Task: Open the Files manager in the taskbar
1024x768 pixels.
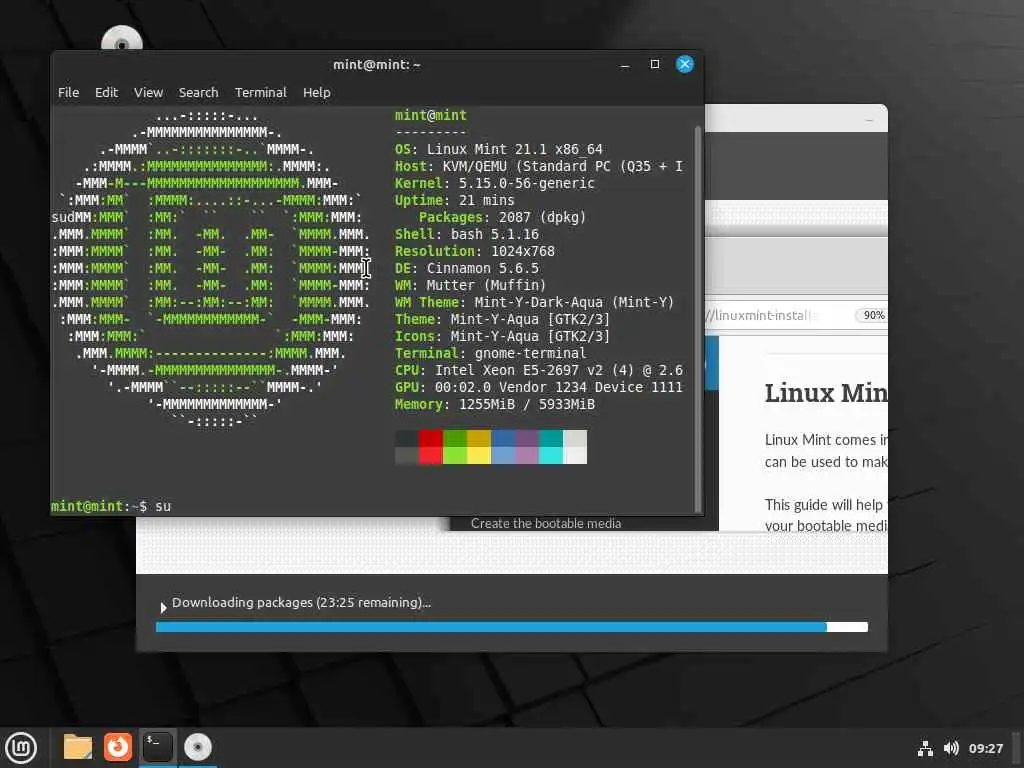Action: tap(78, 747)
